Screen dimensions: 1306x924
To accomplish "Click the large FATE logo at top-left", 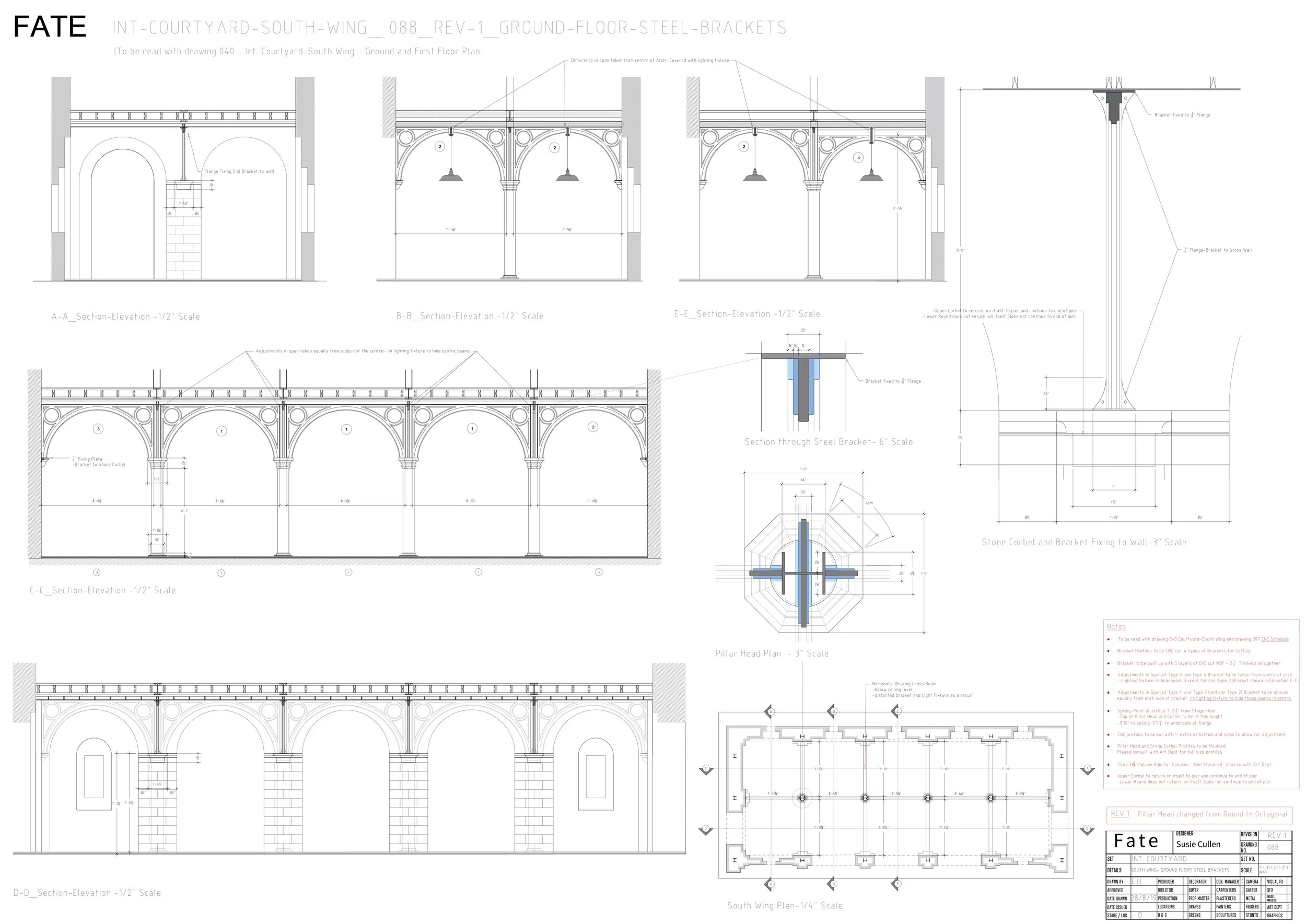I will pos(50,27).
